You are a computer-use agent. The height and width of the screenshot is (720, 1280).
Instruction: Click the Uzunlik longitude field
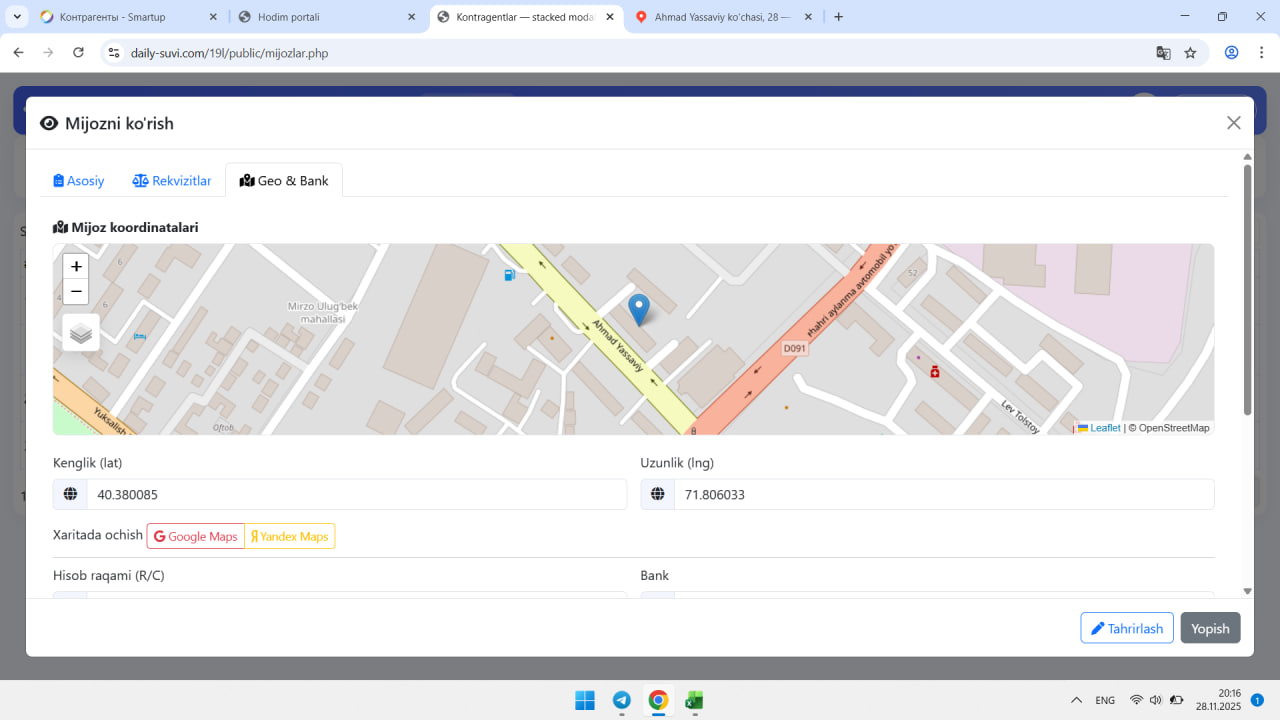[943, 495]
